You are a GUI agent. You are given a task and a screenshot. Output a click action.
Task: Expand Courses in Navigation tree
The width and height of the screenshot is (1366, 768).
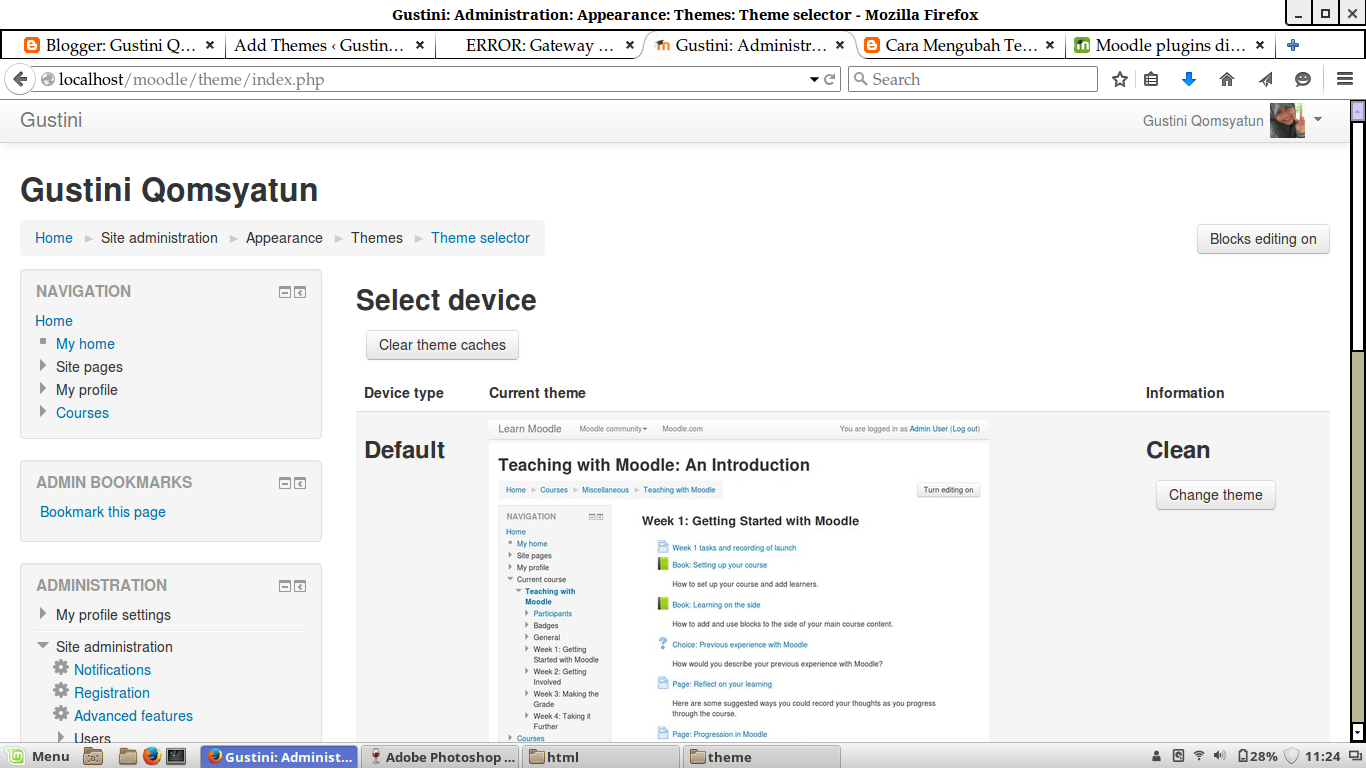tap(43, 412)
